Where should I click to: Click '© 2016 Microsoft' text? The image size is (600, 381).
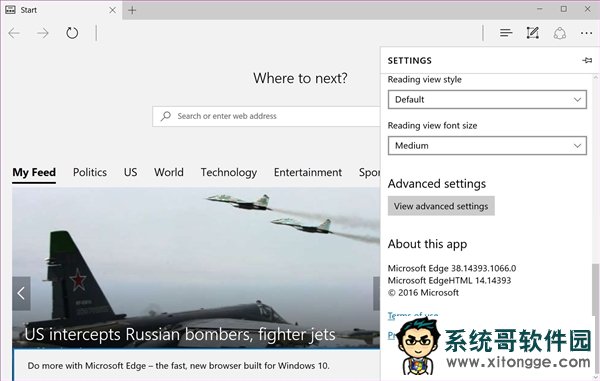(x=423, y=293)
